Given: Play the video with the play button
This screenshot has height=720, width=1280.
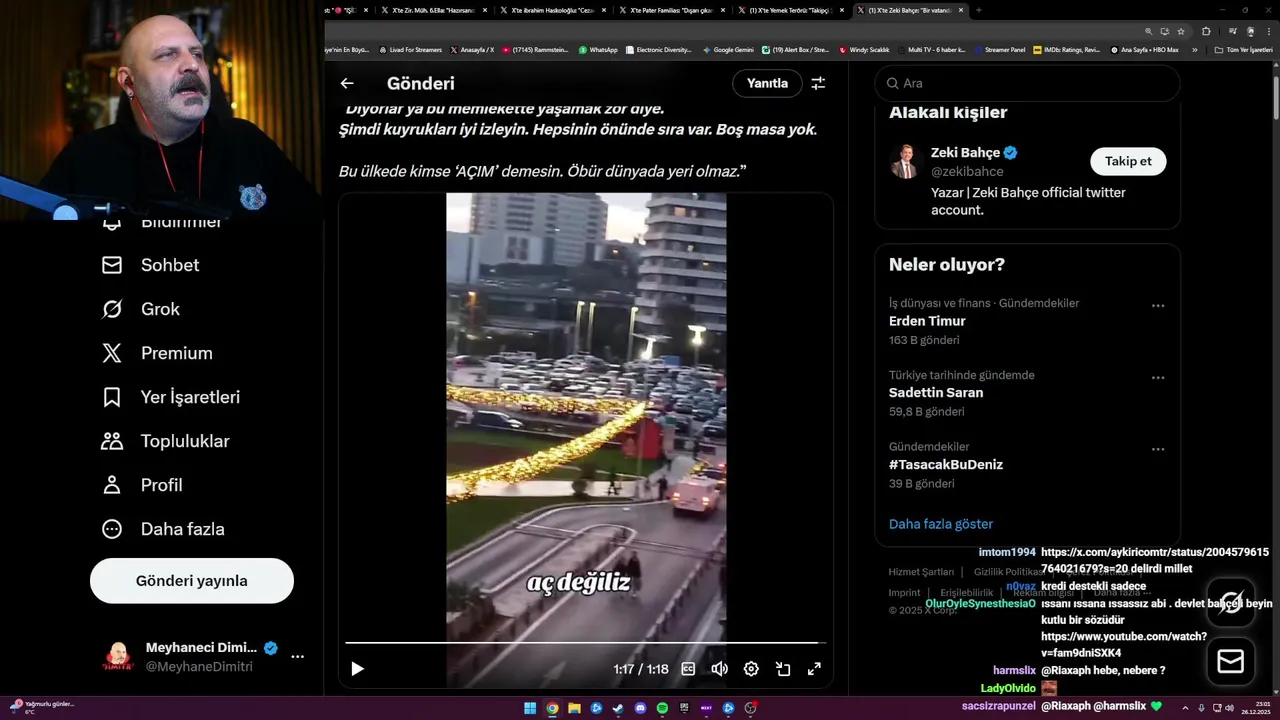Looking at the screenshot, I should pyautogui.click(x=357, y=669).
